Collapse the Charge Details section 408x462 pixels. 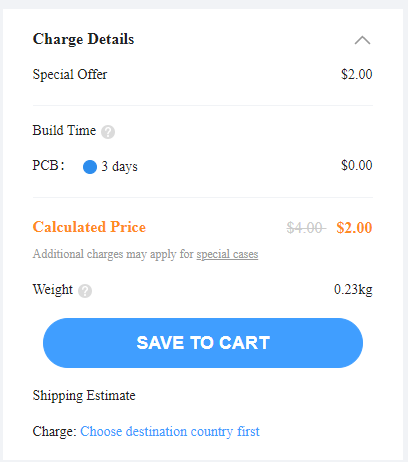(362, 40)
